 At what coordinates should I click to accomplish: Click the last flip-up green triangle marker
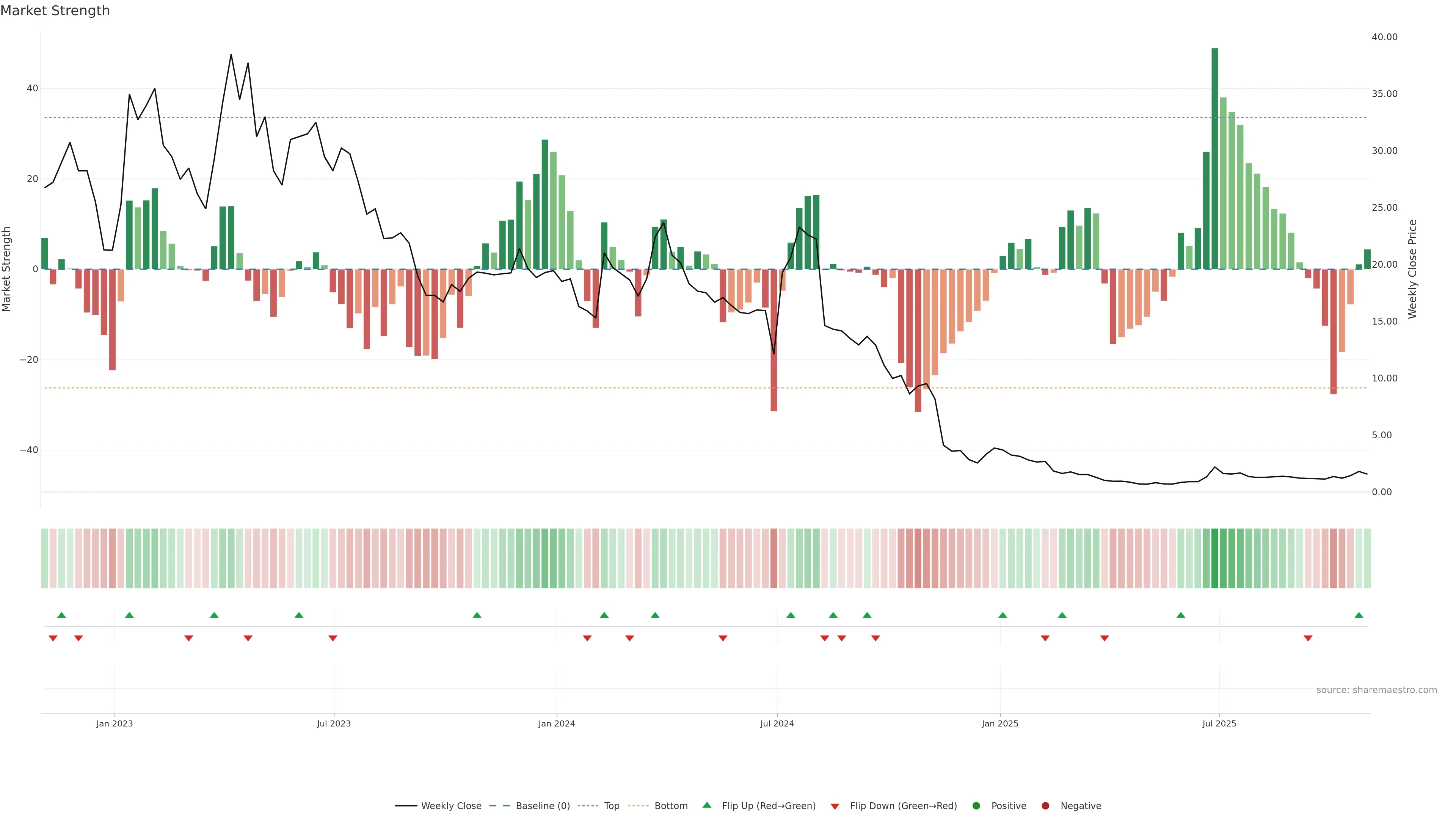point(1359,615)
